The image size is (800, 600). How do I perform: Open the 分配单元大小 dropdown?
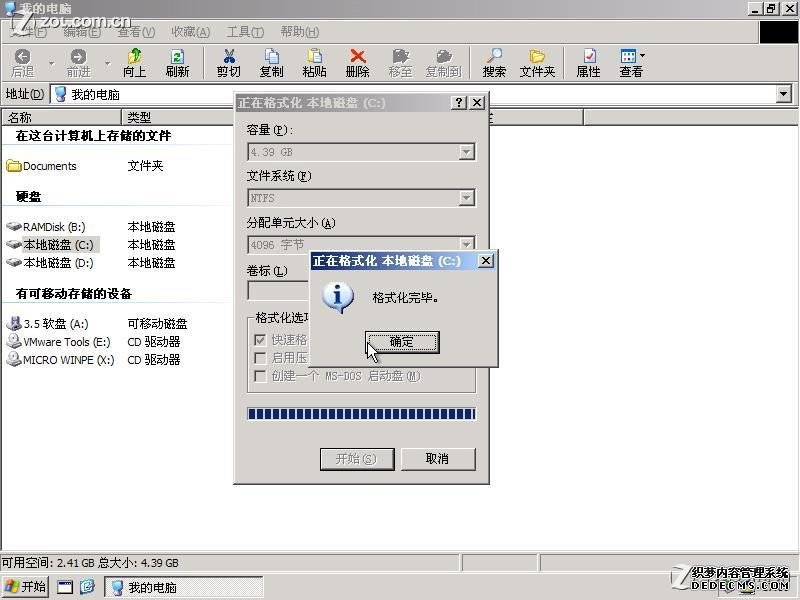[466, 243]
